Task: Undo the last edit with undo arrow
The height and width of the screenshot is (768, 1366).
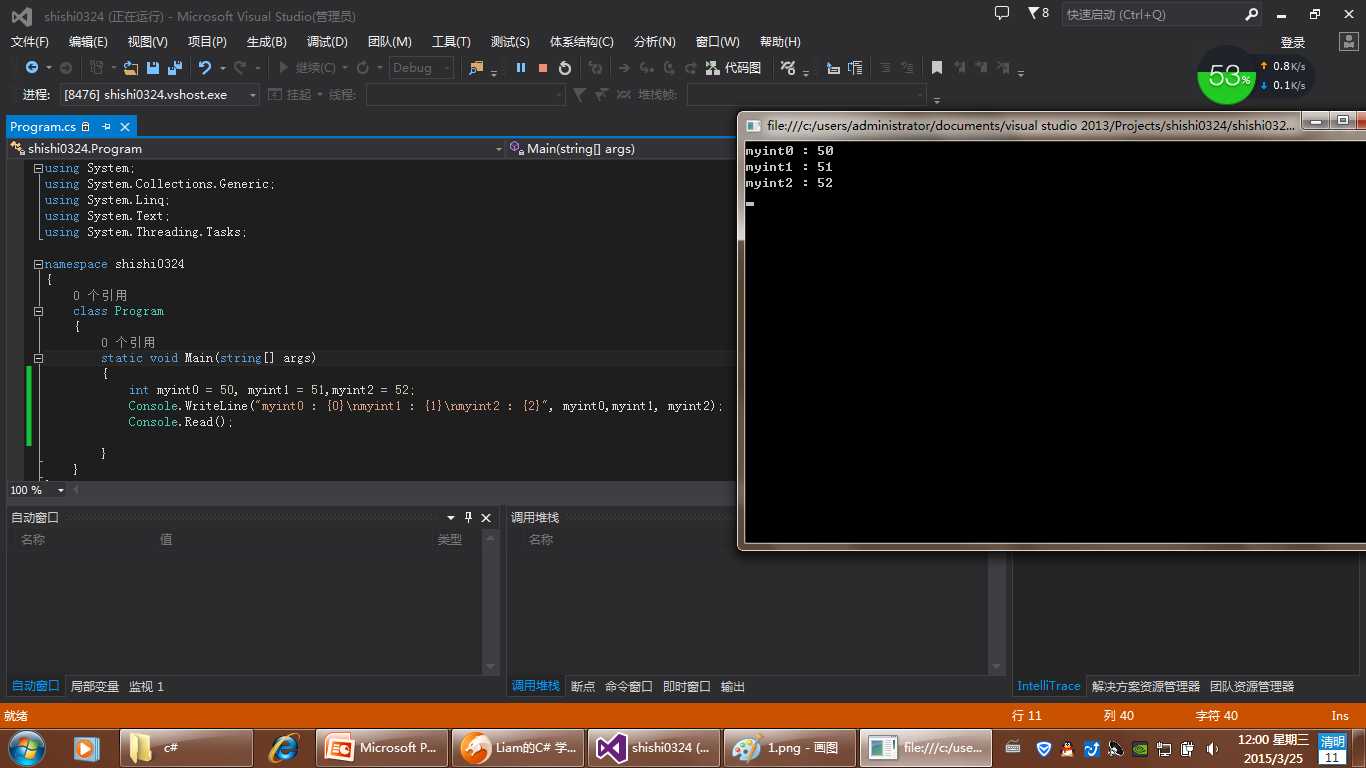Action: [205, 68]
